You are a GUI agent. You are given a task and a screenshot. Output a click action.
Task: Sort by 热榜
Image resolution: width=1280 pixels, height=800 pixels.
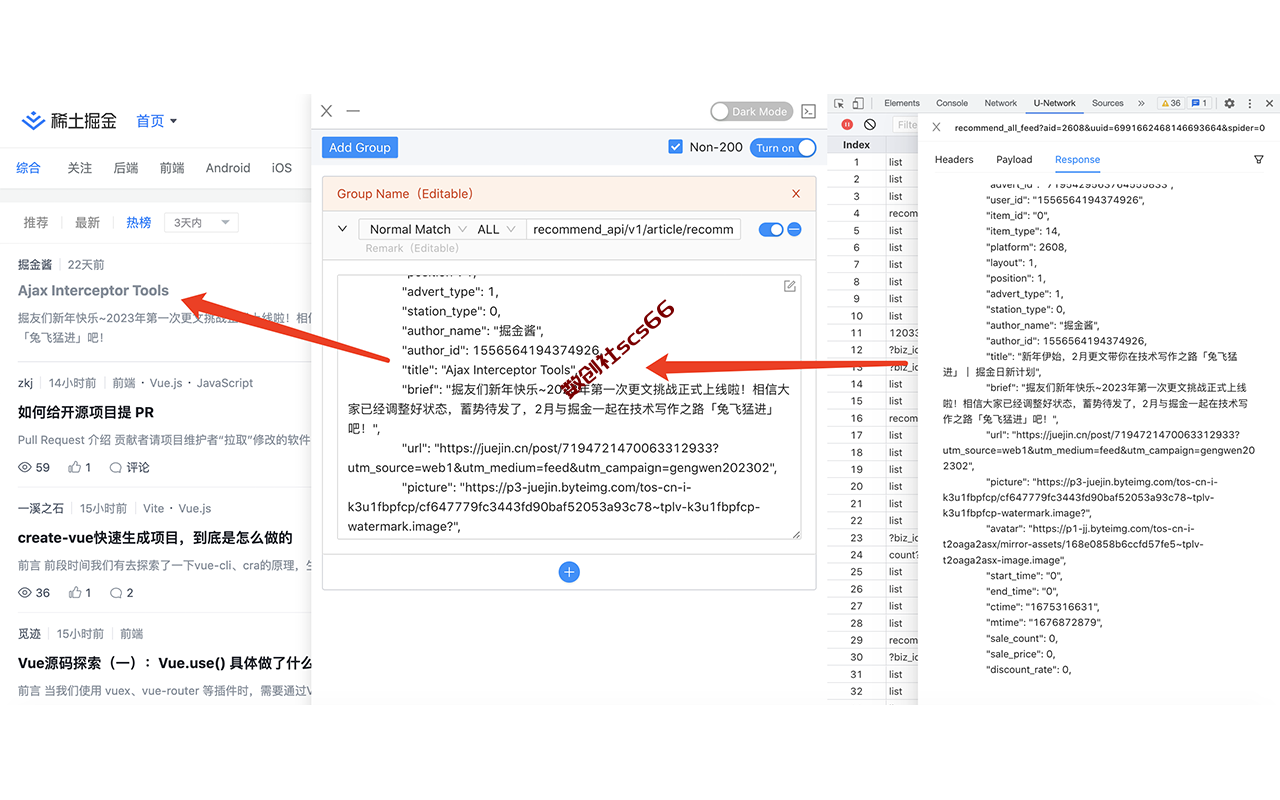pyautogui.click(x=139, y=222)
